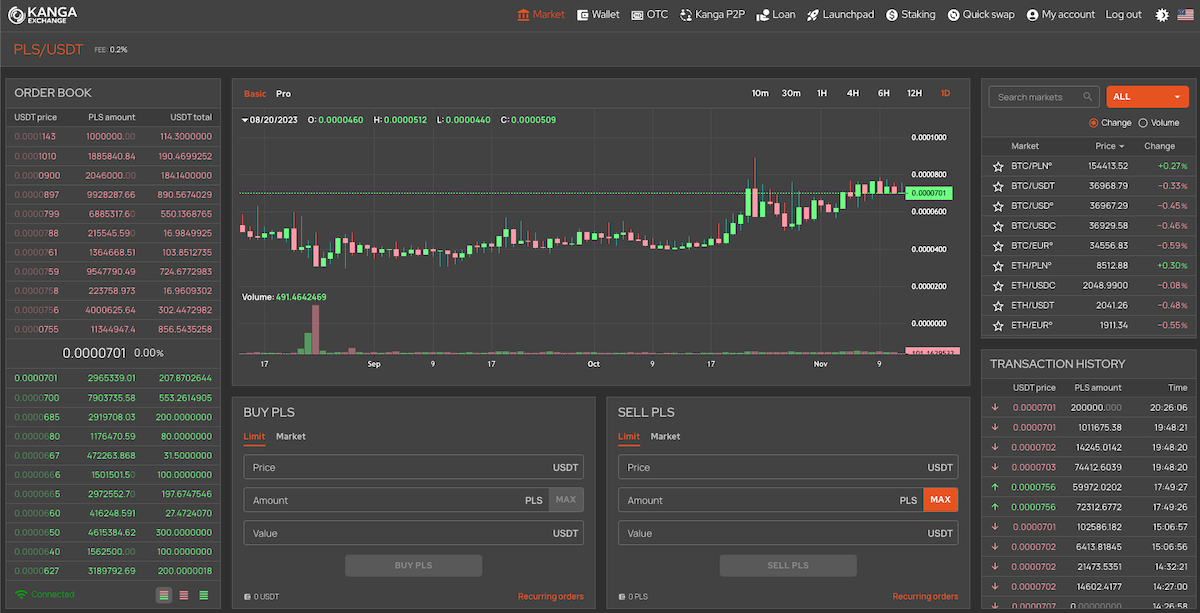Favorite the ETH/PLN market star
Screen dimensions: 1200x613
pos(997,266)
